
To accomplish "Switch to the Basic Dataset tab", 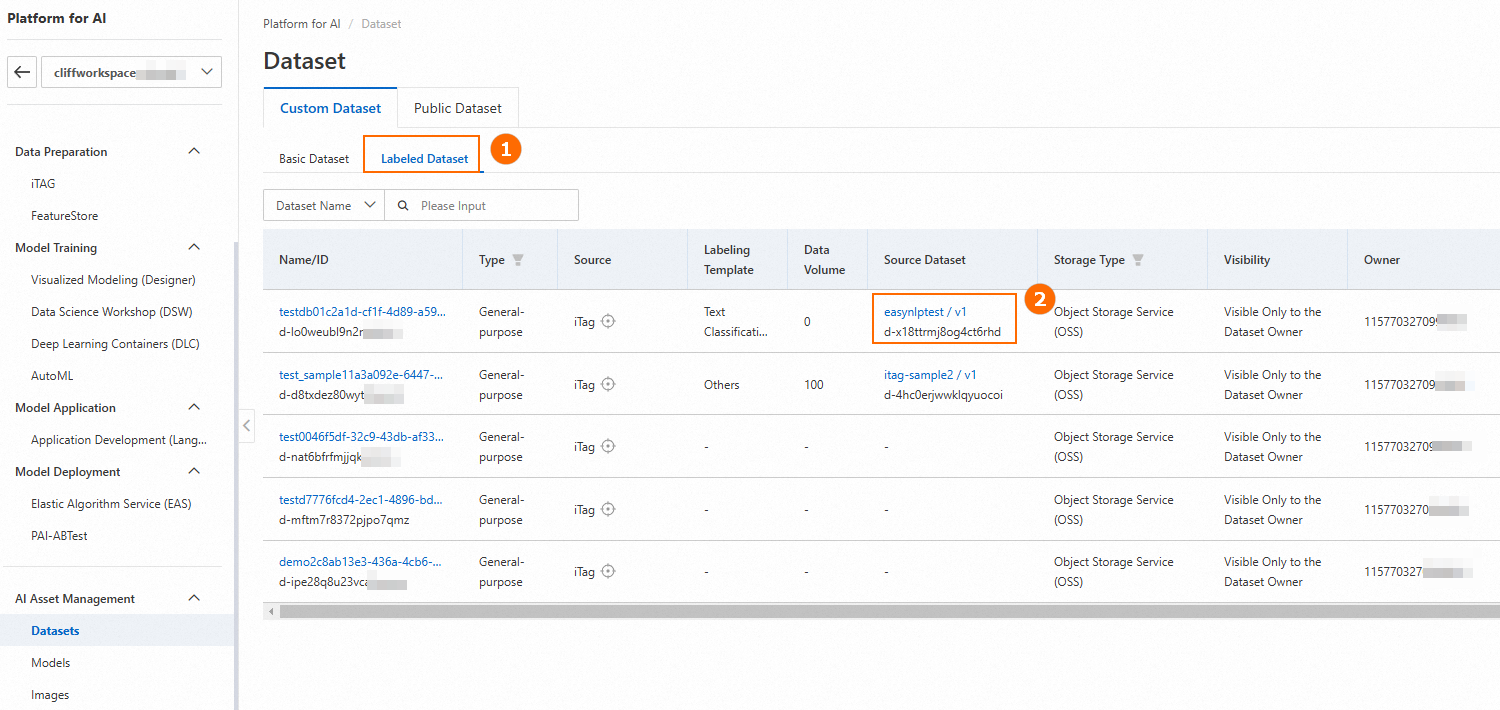I will click(x=314, y=159).
